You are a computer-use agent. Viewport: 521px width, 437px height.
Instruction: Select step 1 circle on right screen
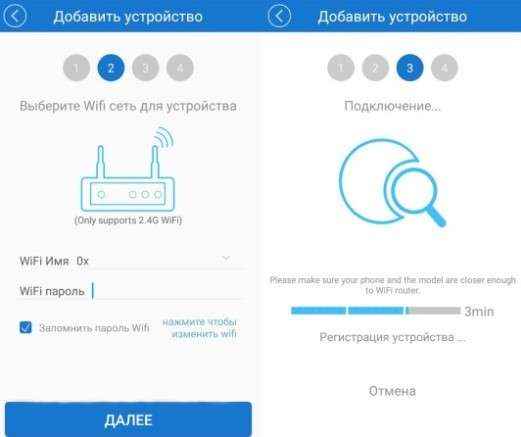click(341, 68)
